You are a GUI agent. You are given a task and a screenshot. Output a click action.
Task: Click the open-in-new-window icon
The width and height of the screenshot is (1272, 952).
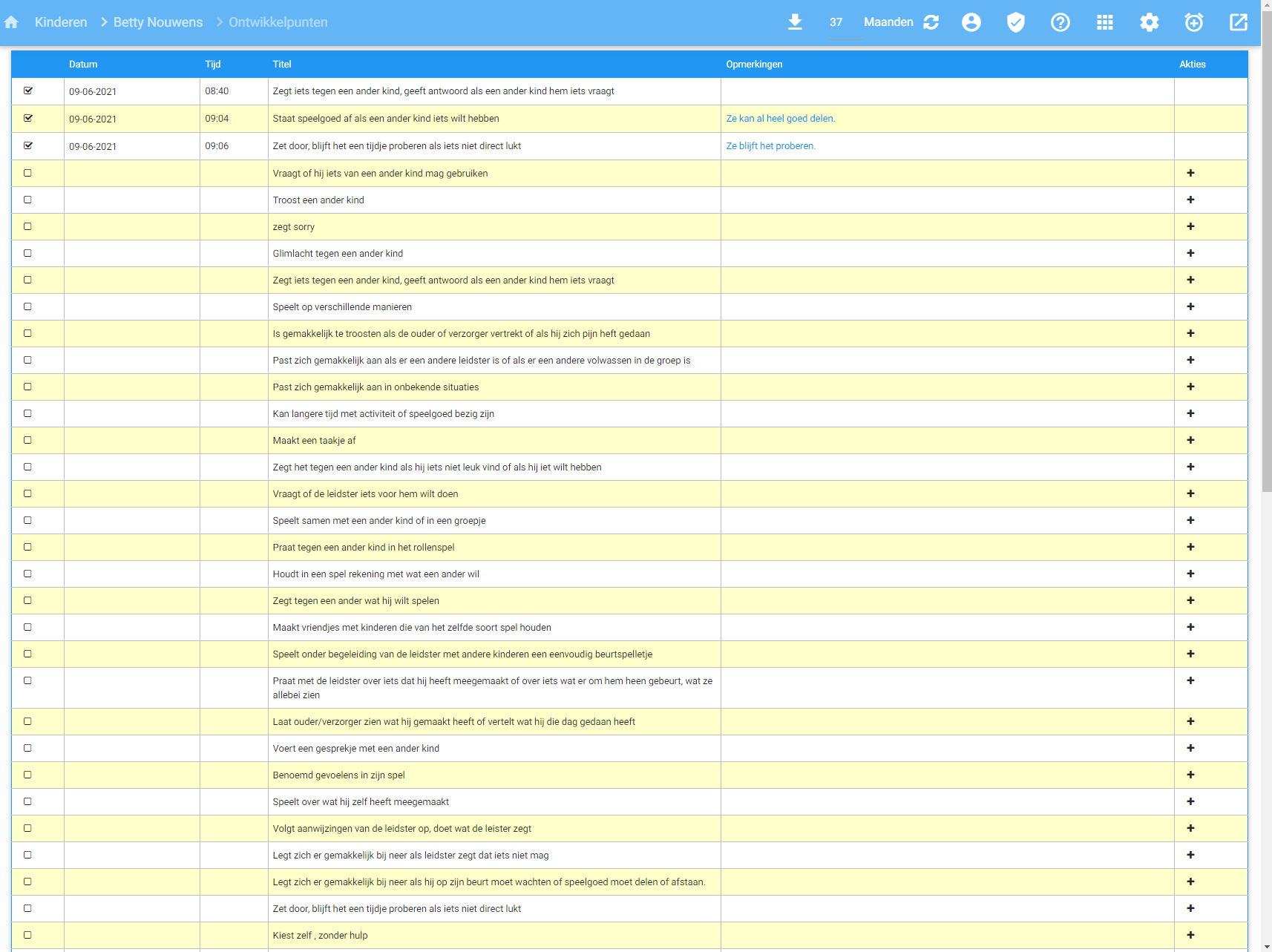pos(1238,22)
